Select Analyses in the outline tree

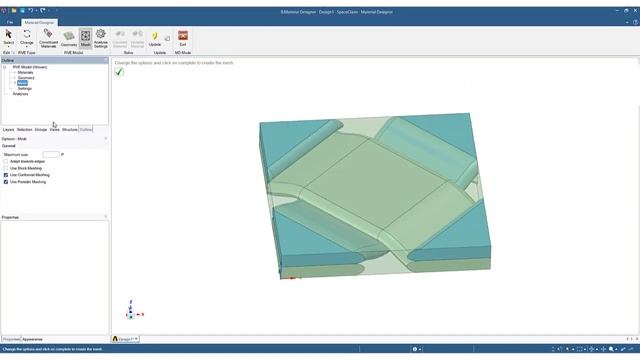pos(20,94)
